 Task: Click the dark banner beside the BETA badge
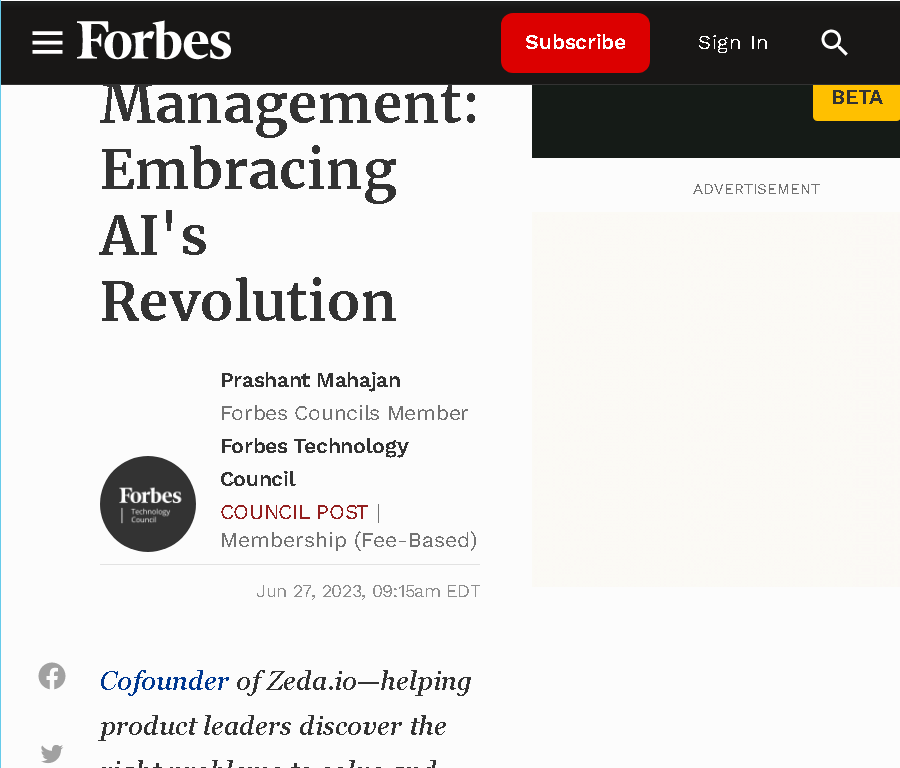672,121
